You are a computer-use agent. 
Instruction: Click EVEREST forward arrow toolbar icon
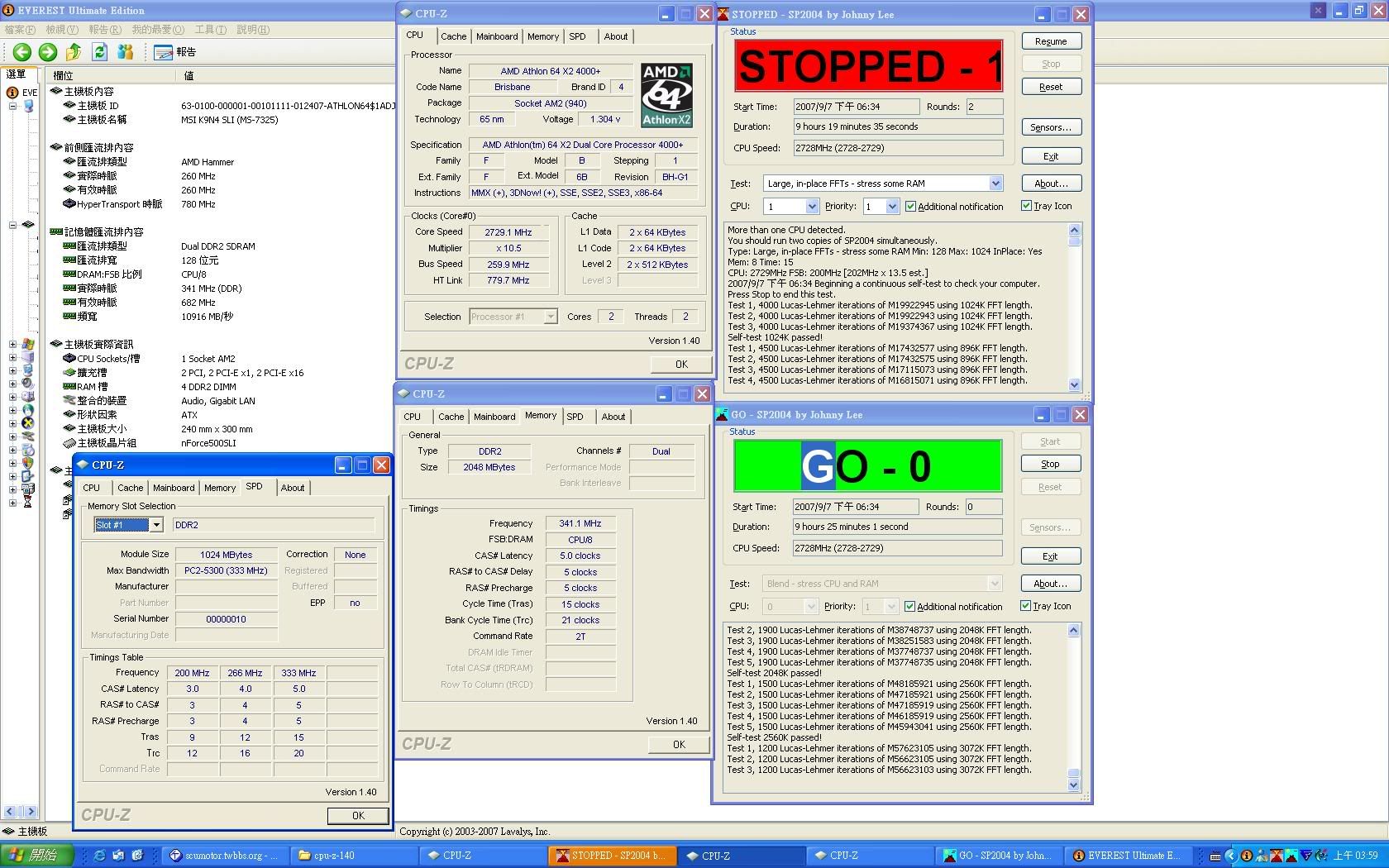[48, 52]
